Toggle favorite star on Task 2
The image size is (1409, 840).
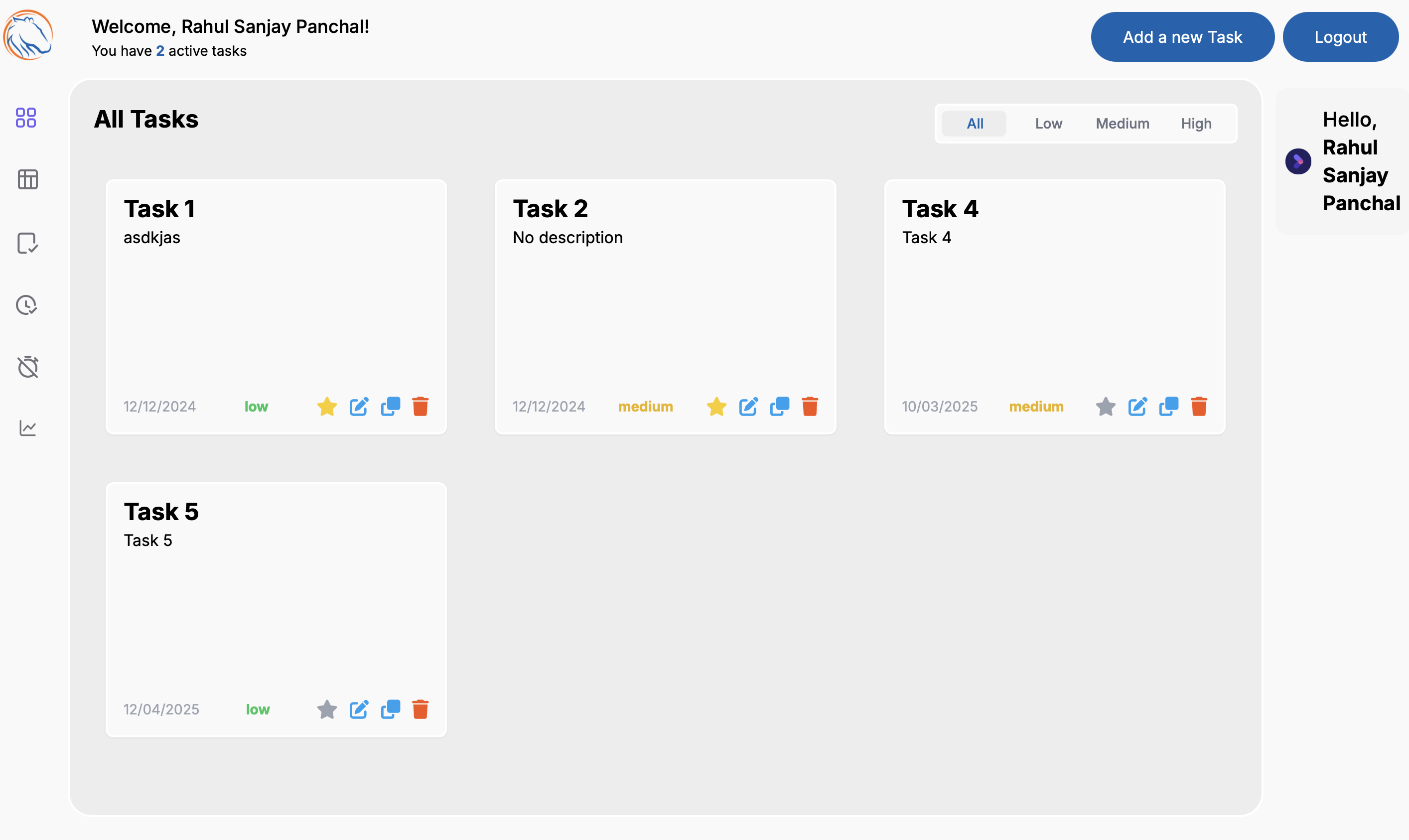716,407
